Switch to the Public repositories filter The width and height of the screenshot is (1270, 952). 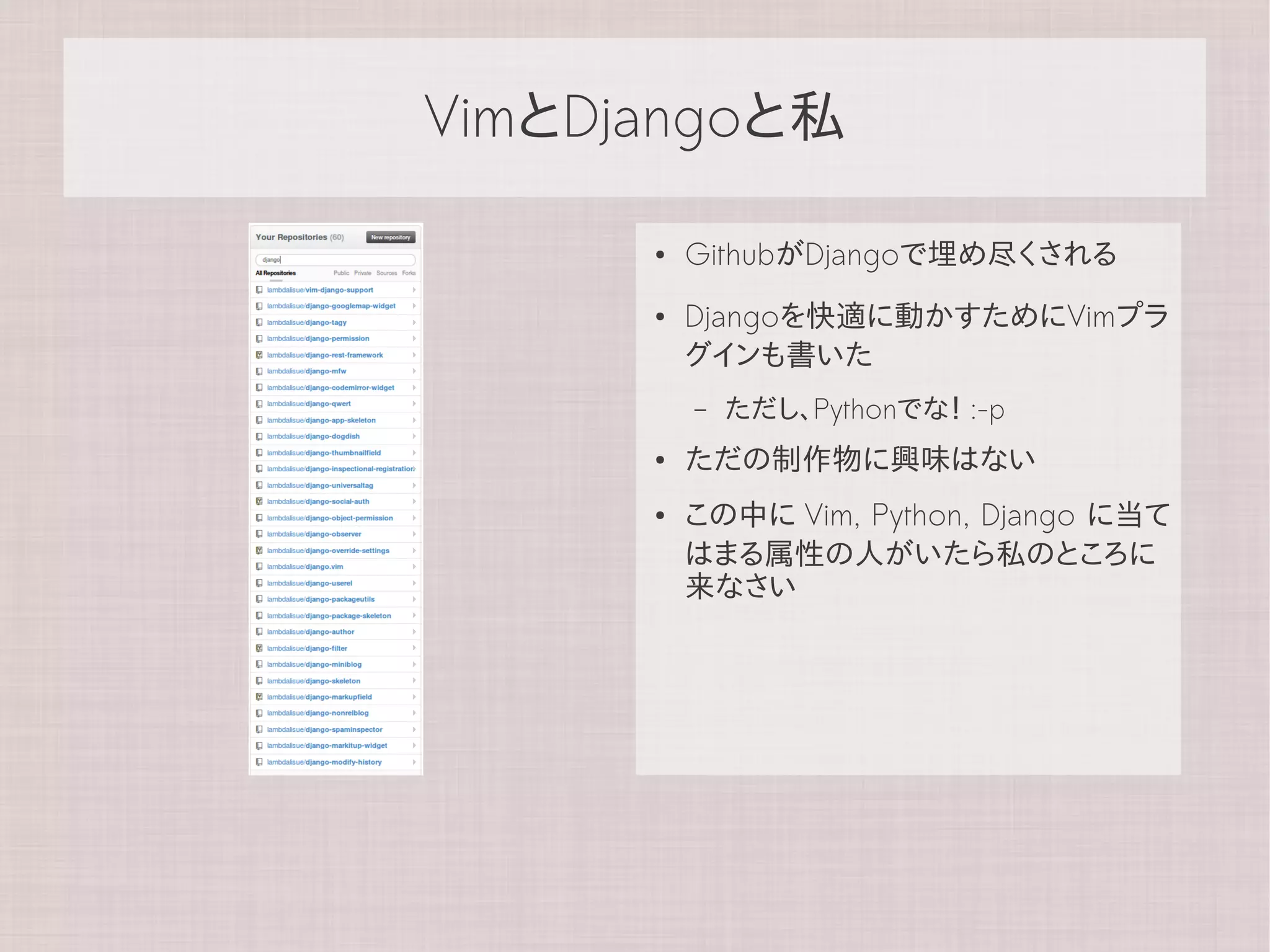coord(342,273)
